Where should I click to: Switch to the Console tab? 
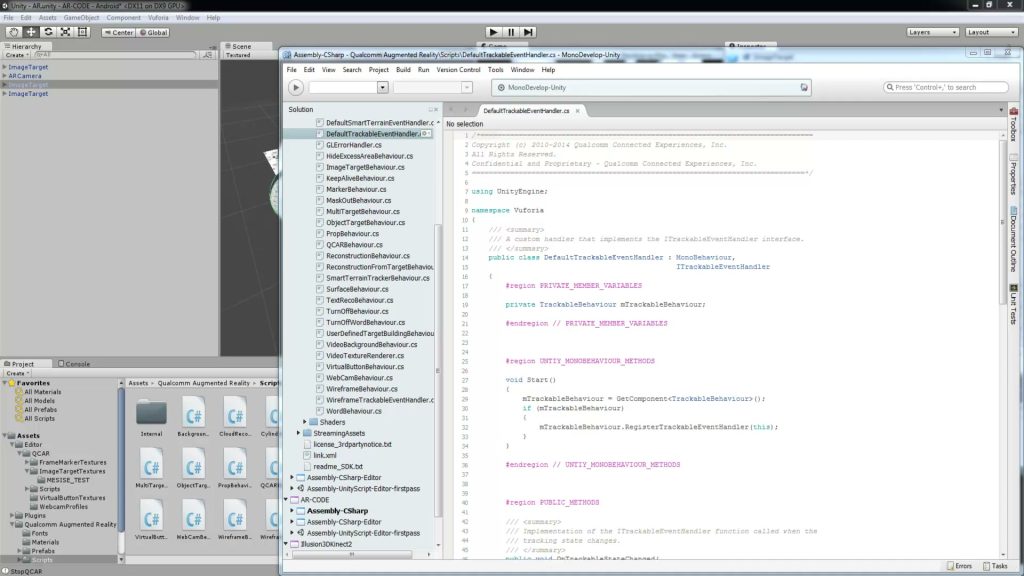coord(74,364)
